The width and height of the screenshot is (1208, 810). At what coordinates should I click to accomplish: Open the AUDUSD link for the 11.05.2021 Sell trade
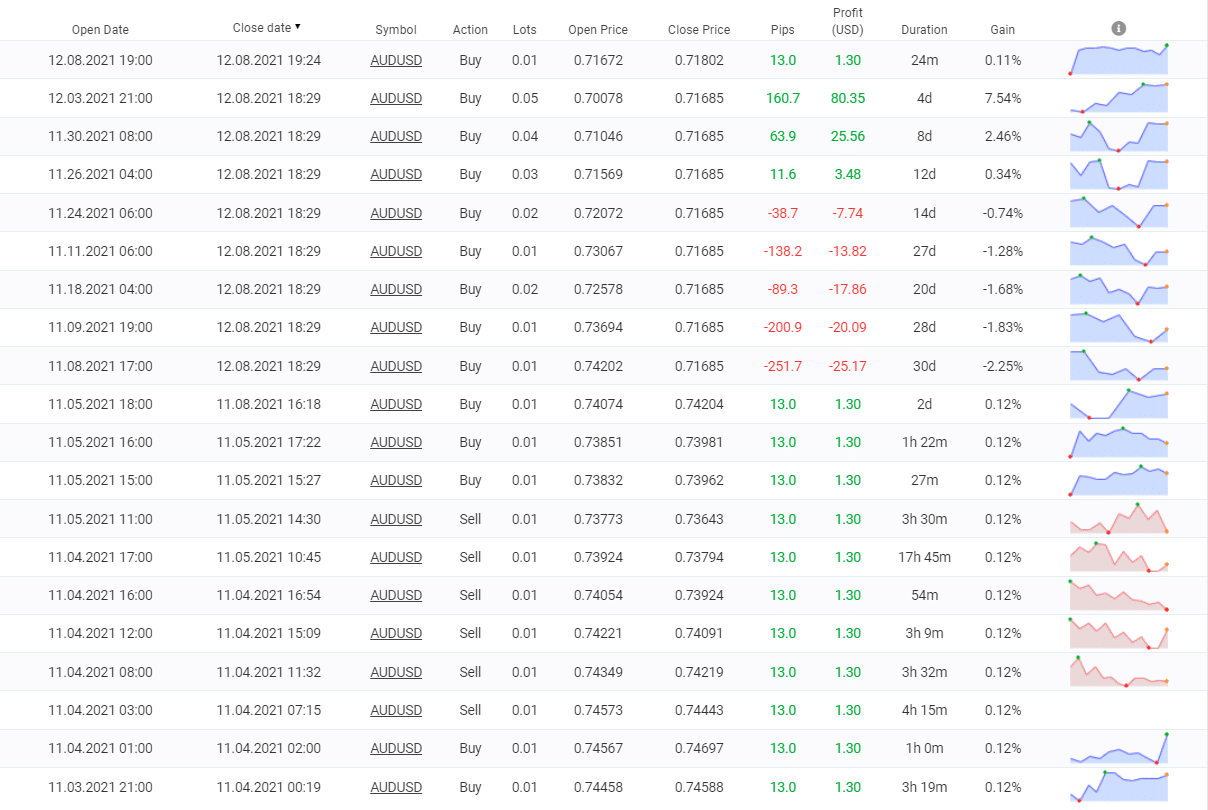click(396, 519)
